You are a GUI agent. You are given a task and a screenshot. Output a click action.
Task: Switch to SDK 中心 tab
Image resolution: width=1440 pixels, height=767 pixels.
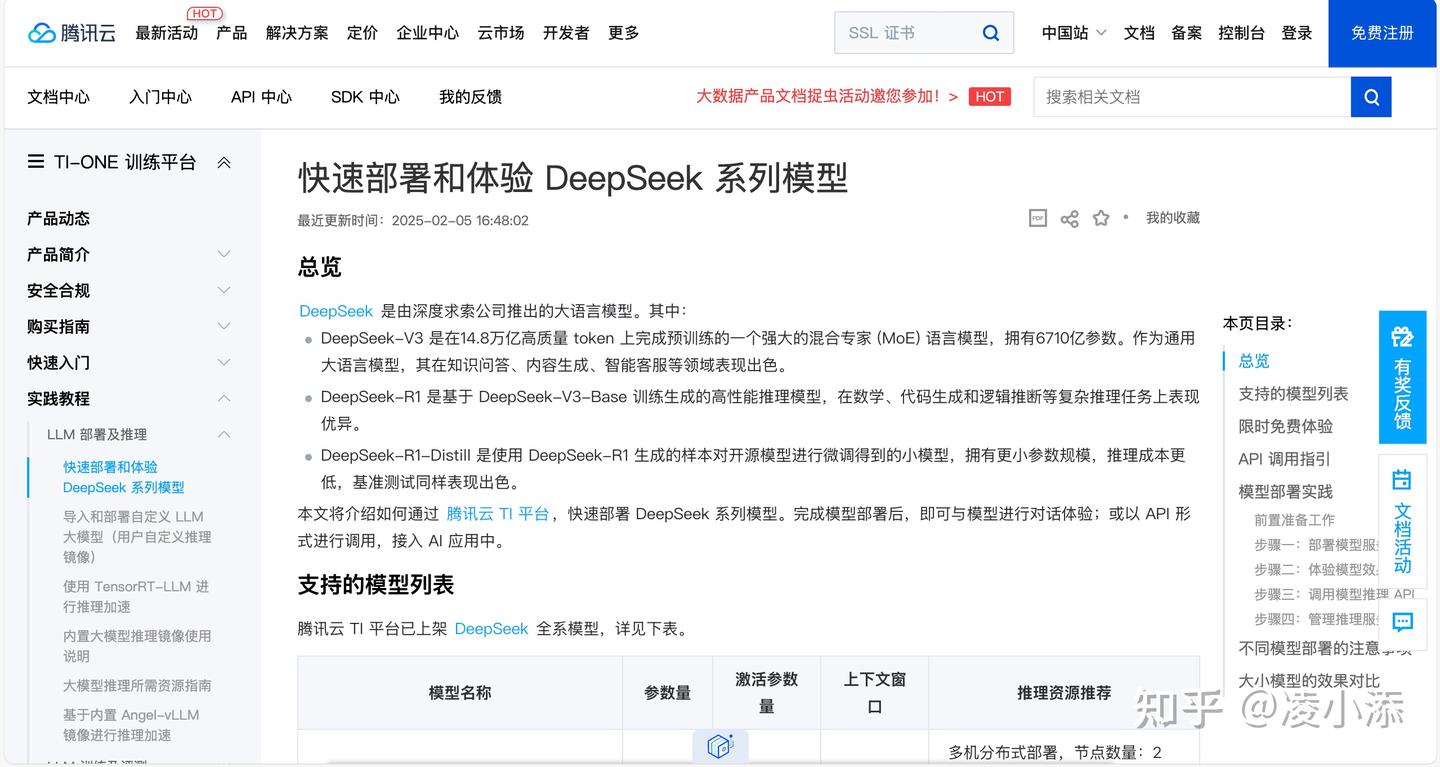pos(365,97)
